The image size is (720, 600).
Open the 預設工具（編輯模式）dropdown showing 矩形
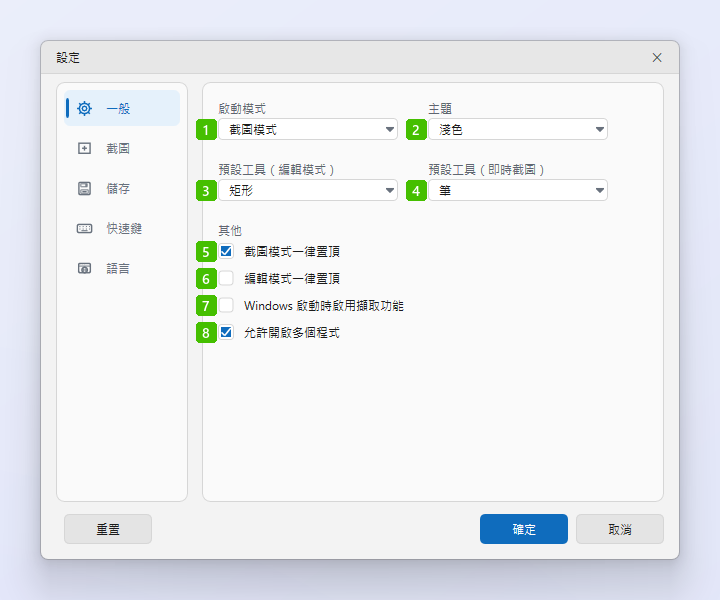point(308,190)
